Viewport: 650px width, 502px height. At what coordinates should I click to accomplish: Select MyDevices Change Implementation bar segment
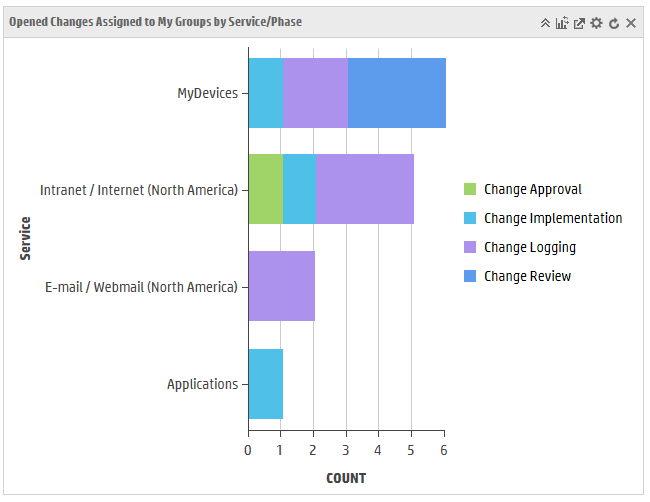click(266, 93)
